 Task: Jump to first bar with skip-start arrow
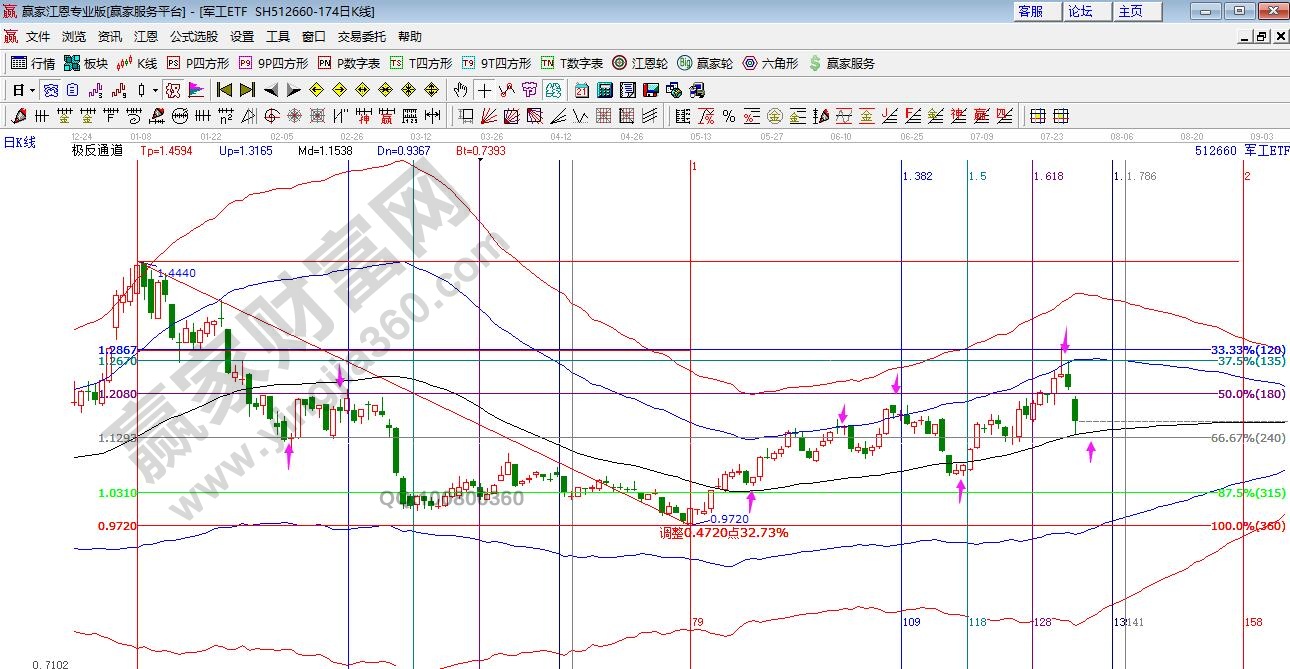click(x=224, y=90)
